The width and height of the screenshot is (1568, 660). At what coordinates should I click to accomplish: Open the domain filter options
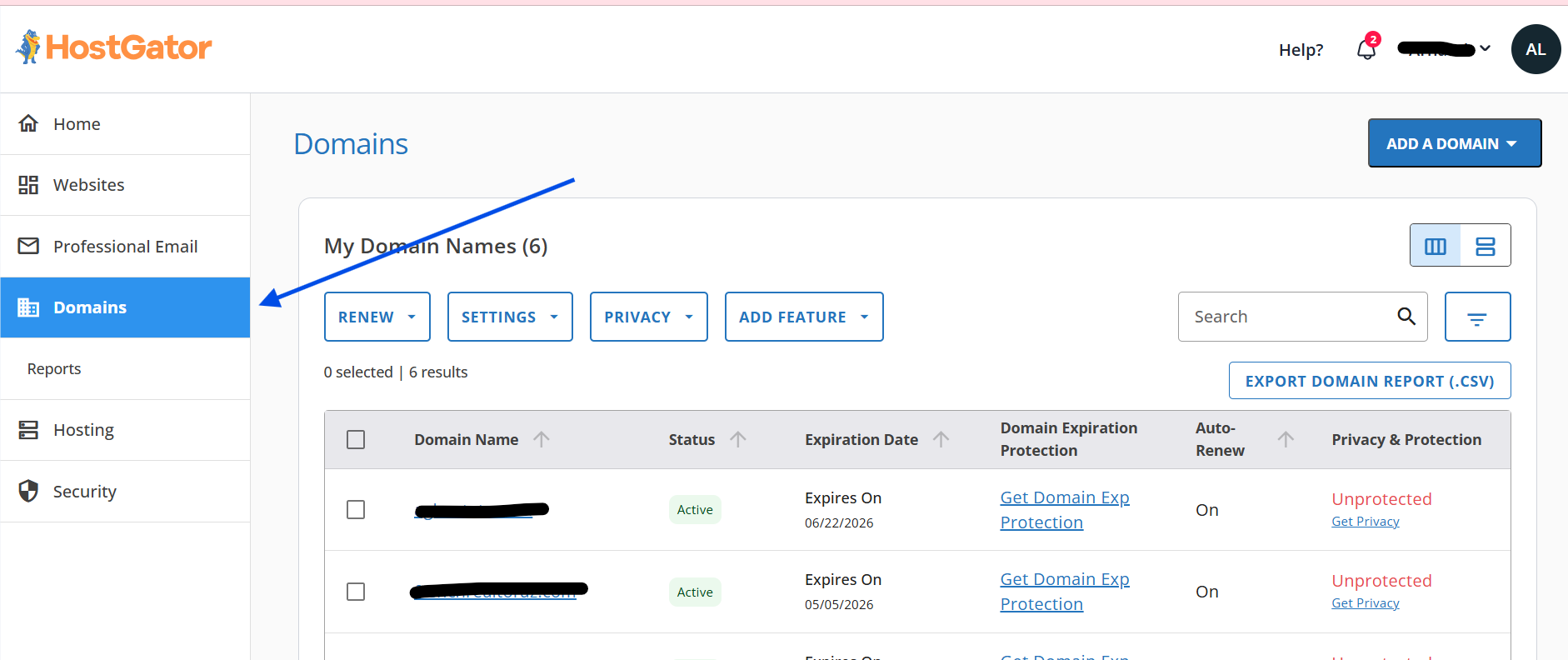[1477, 317]
